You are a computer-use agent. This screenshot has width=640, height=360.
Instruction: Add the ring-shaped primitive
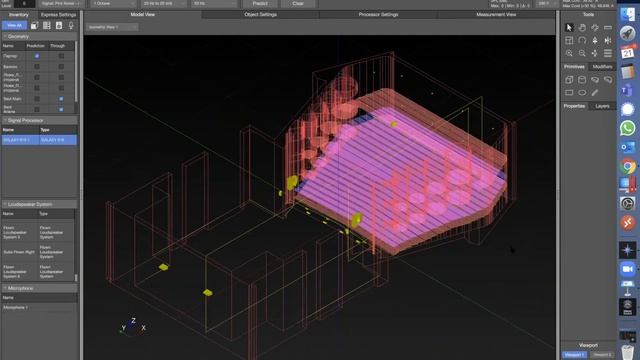(595, 80)
